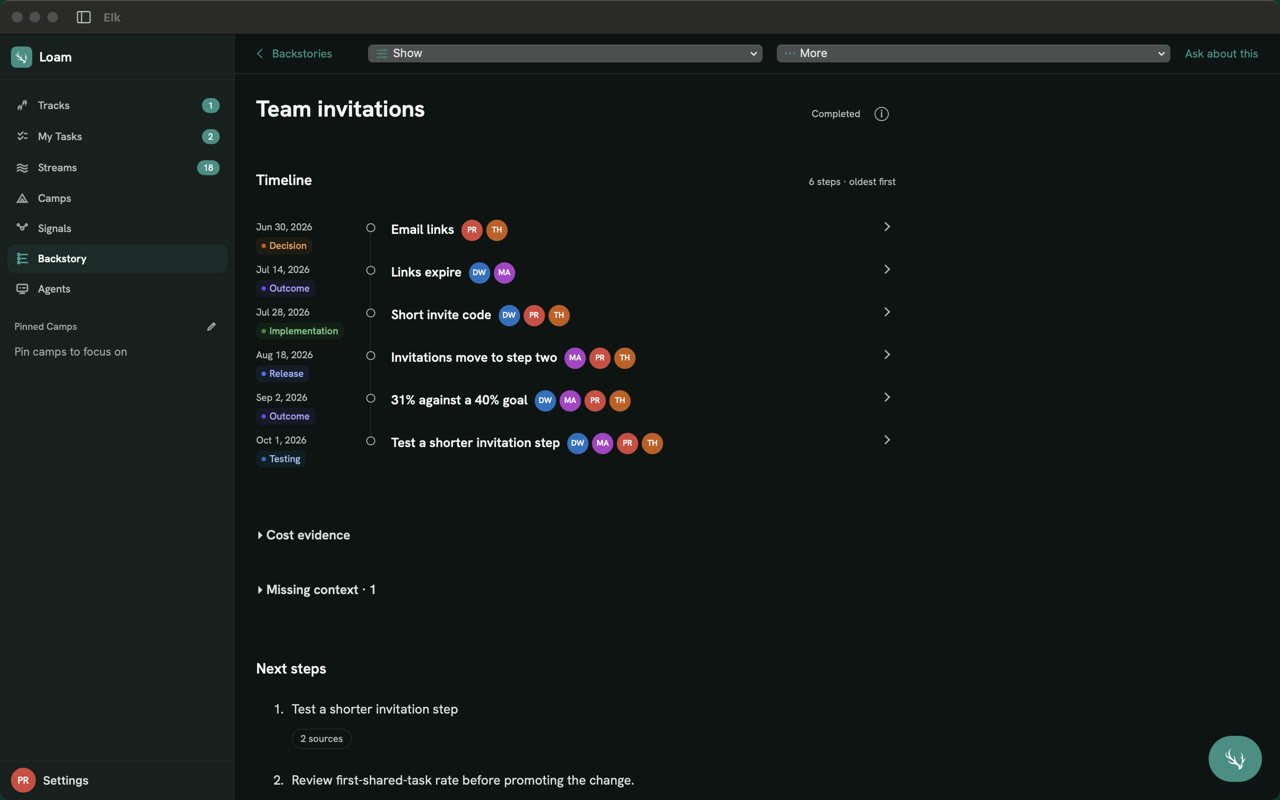Open the floating elk assistant button
This screenshot has width=1280, height=800.
[x=1235, y=759]
